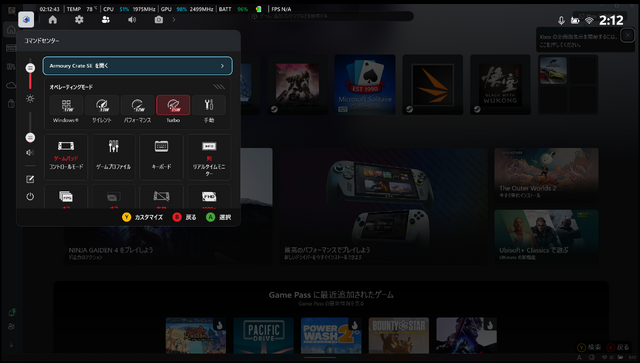Open Ubisoft+ Classics card

547,237
